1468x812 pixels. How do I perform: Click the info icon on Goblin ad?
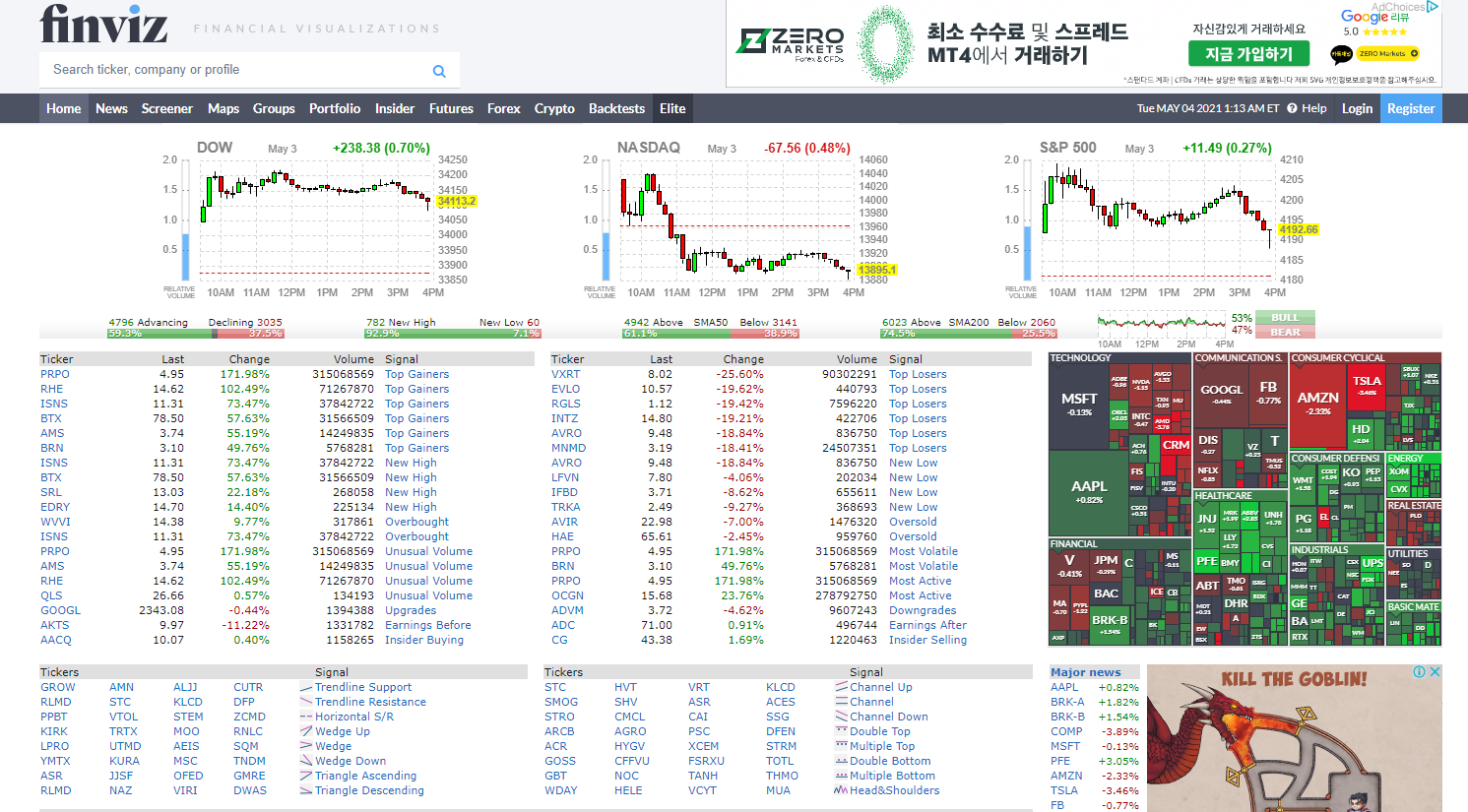pos(1420,672)
